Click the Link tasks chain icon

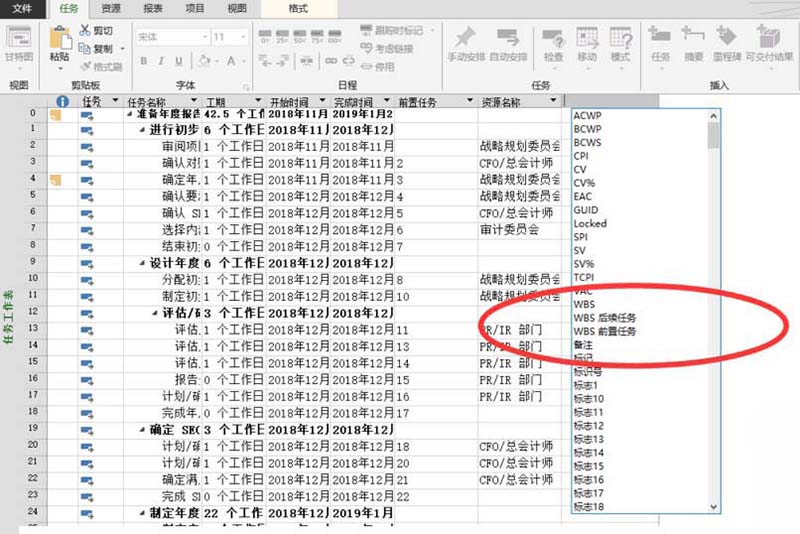[x=331, y=61]
